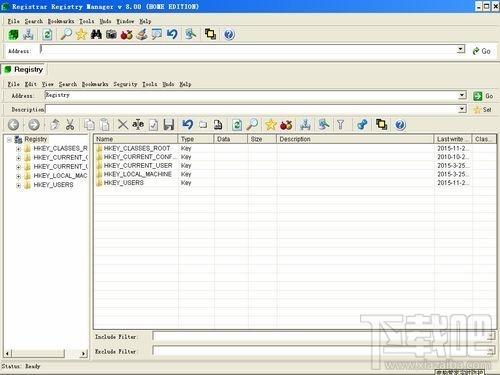Image resolution: width=500 pixels, height=375 pixels.
Task: Click the tree panel left scroll arrow
Action: coord(8,353)
